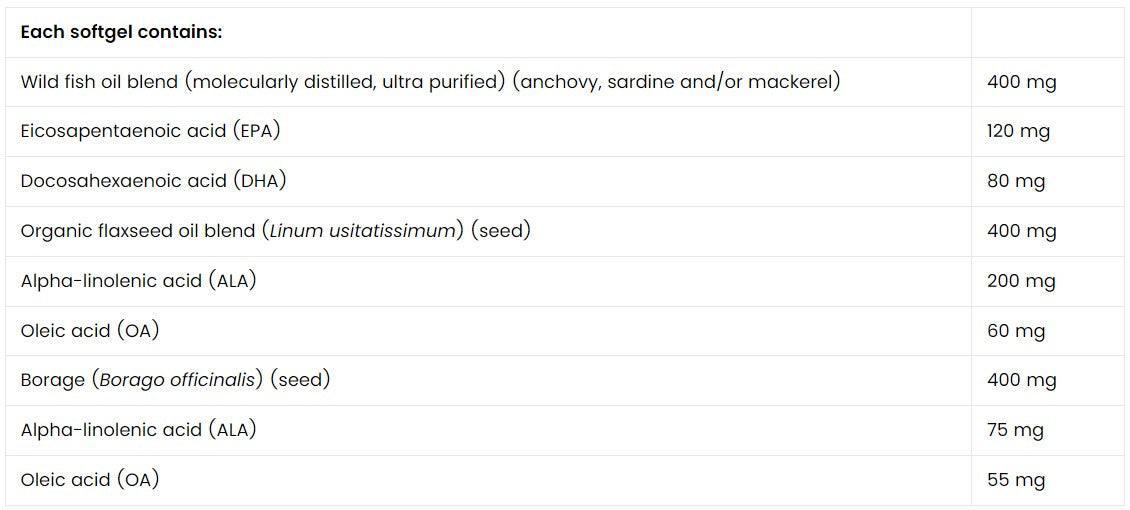Click the Organic flaxseed oil blend text

(275, 231)
